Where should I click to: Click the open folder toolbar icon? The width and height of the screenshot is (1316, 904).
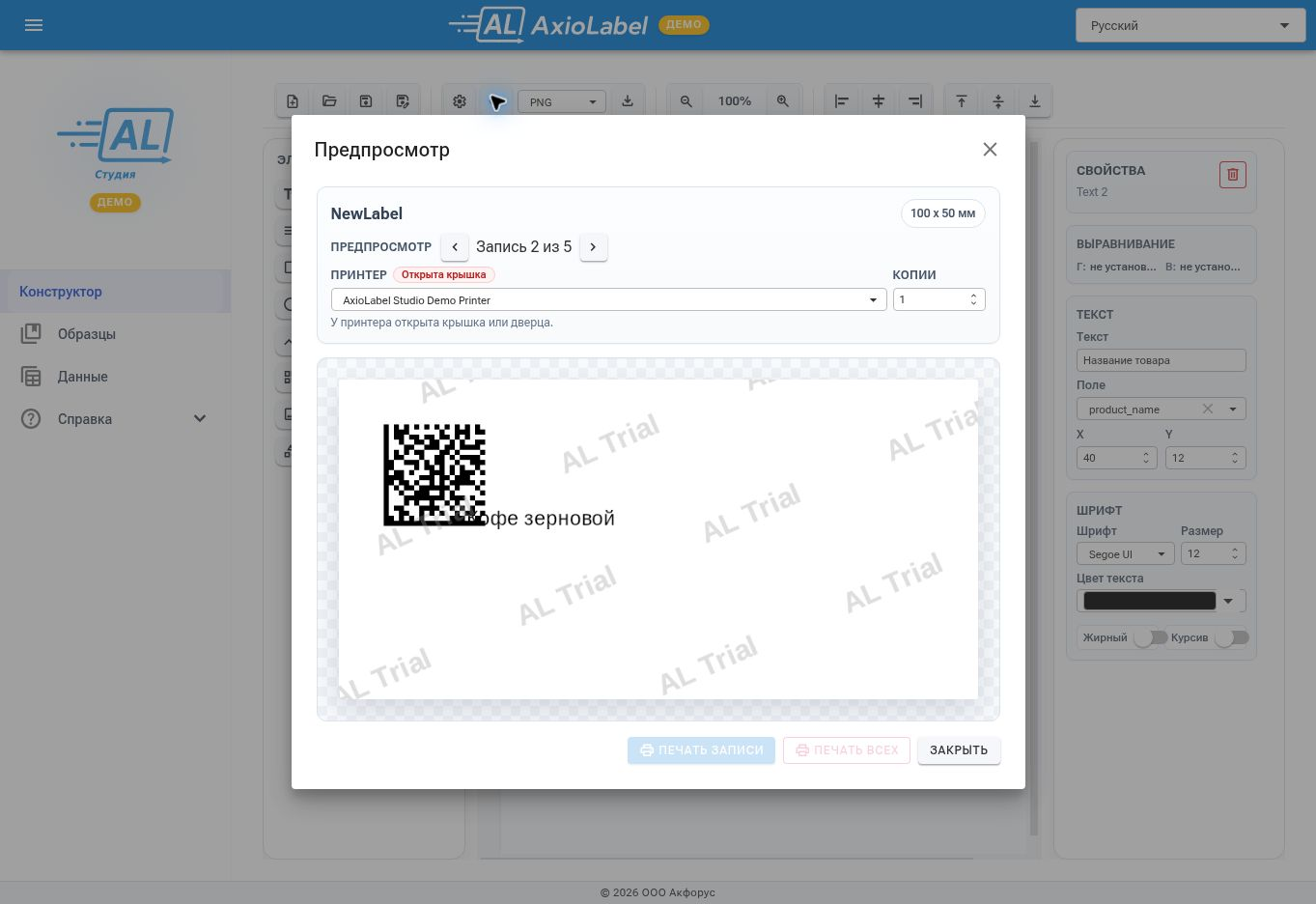[x=329, y=101]
